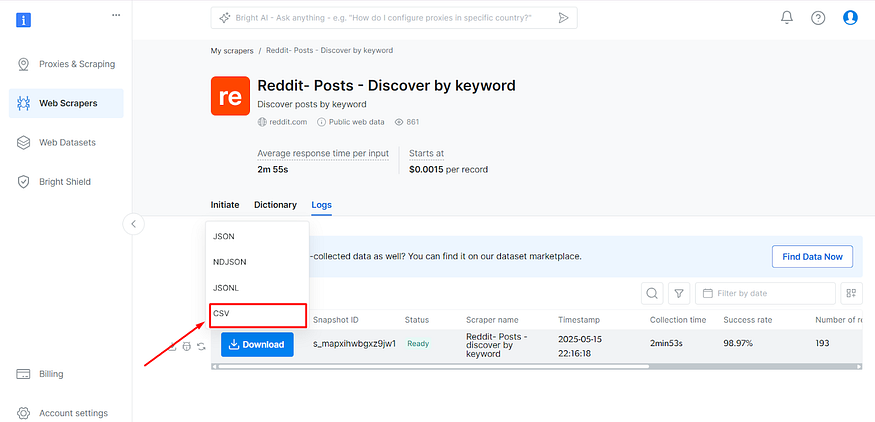Click the Ready status badge

(418, 343)
